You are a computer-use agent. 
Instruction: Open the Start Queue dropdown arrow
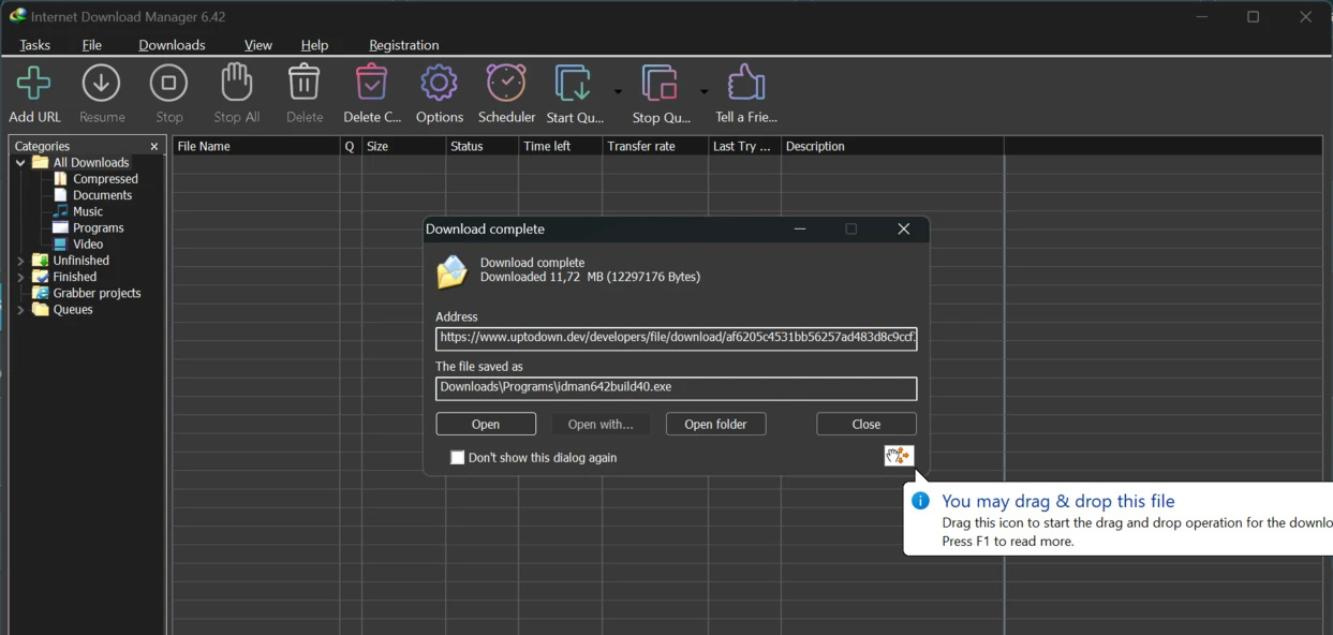tap(618, 92)
